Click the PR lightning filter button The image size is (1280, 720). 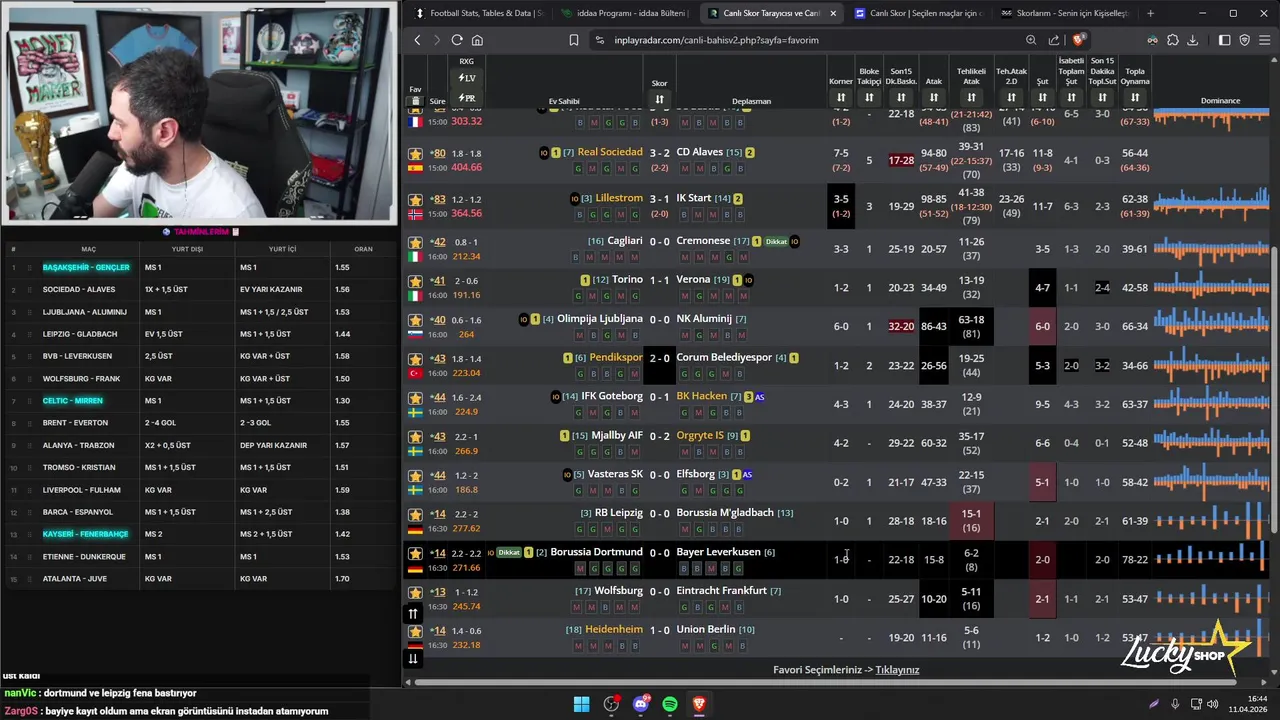467,98
